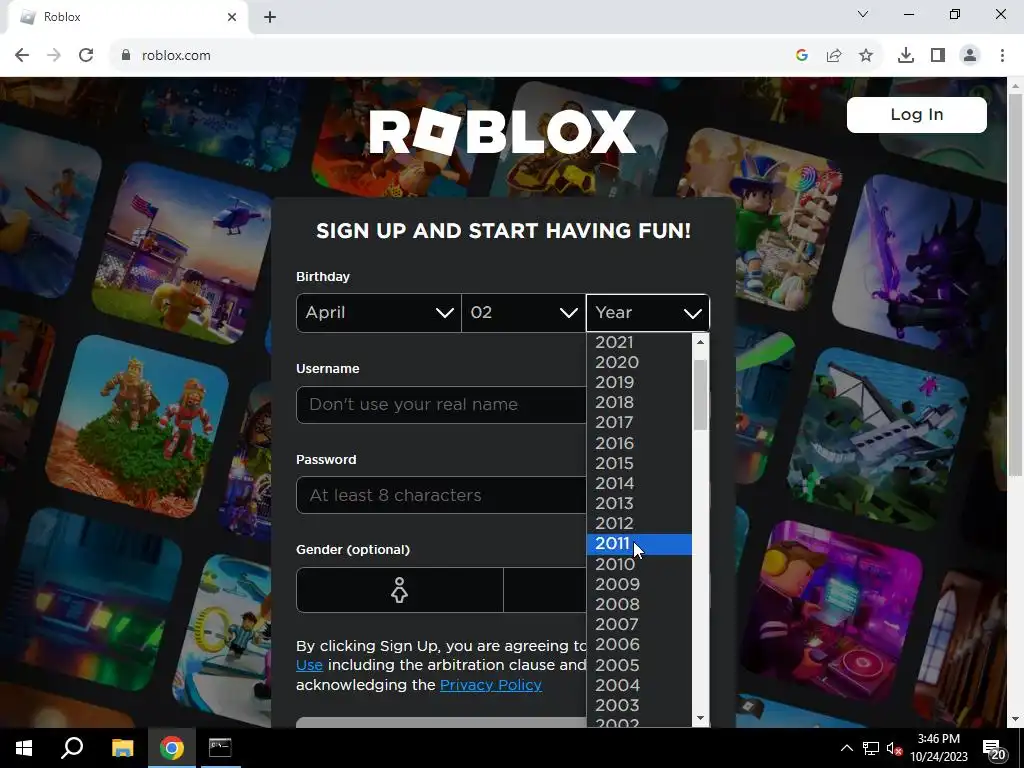Select year 2017 from the list
Image resolution: width=1024 pixels, height=768 pixels.
tap(639, 423)
